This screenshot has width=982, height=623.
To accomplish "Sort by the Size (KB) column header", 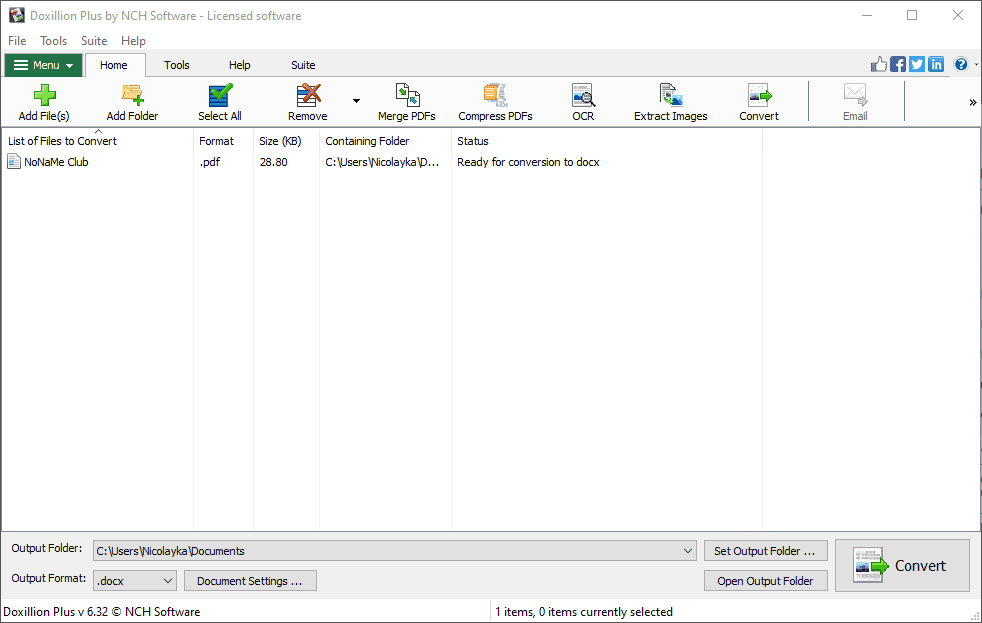I will pyautogui.click(x=287, y=141).
